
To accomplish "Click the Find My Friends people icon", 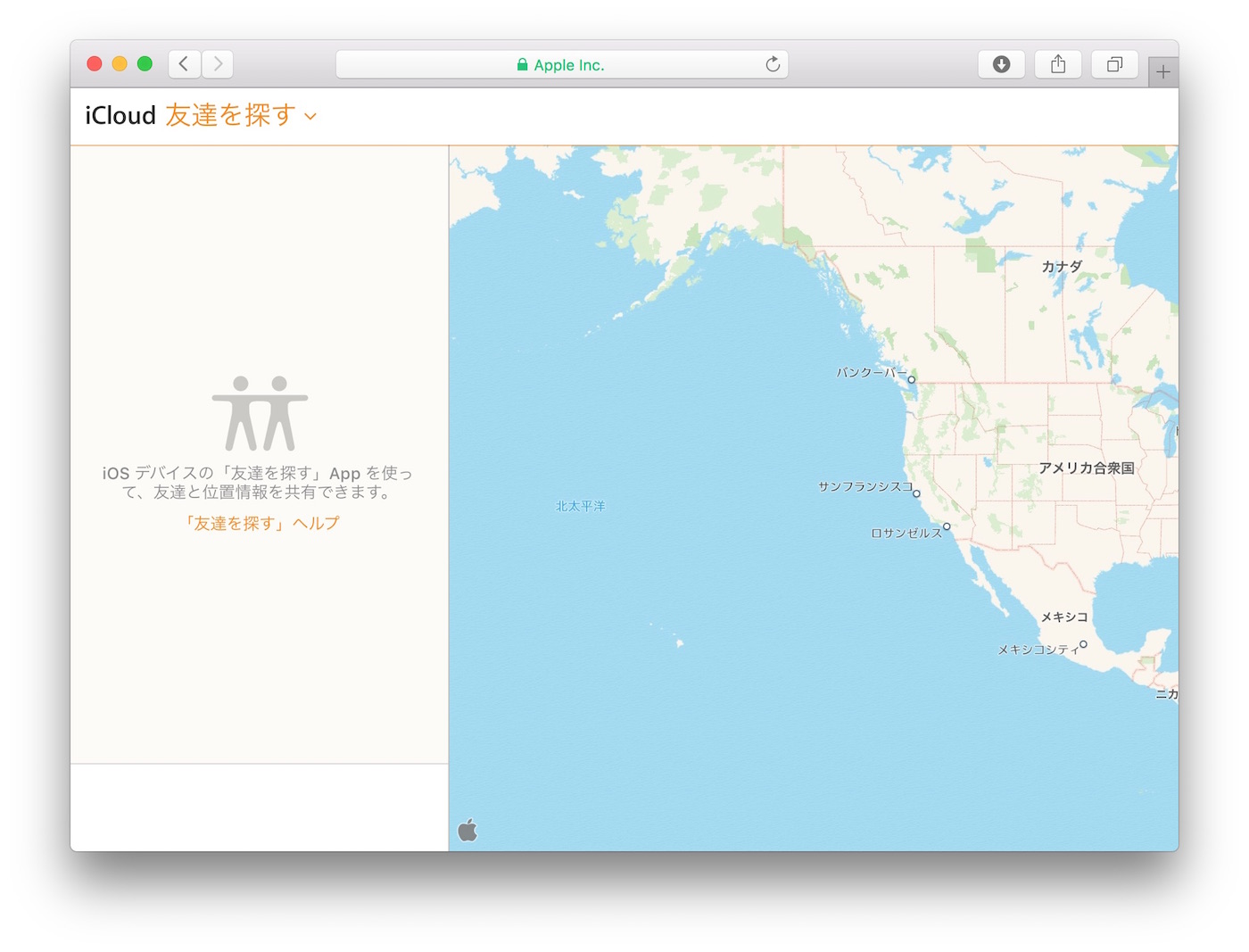I will pos(260,413).
